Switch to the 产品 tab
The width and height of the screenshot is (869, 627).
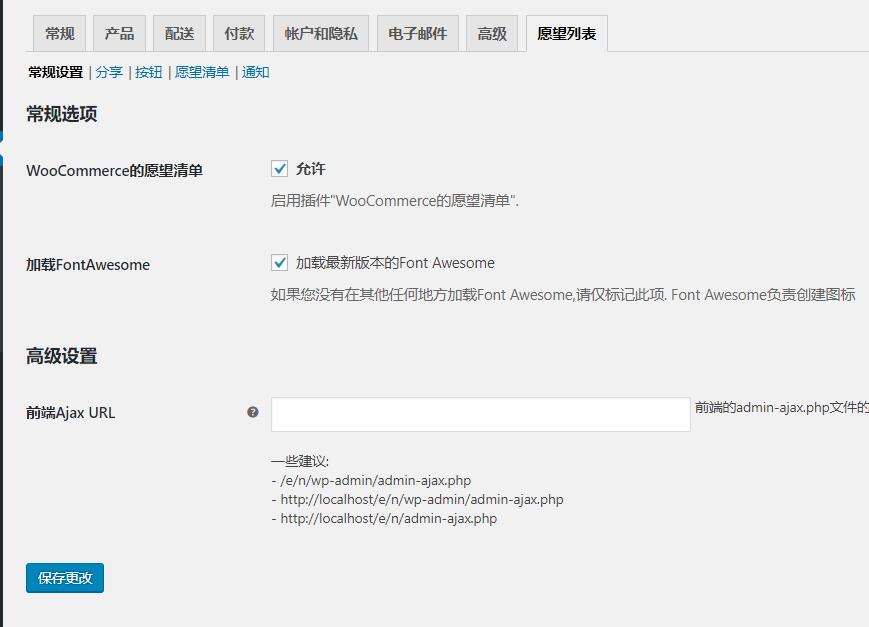point(119,34)
